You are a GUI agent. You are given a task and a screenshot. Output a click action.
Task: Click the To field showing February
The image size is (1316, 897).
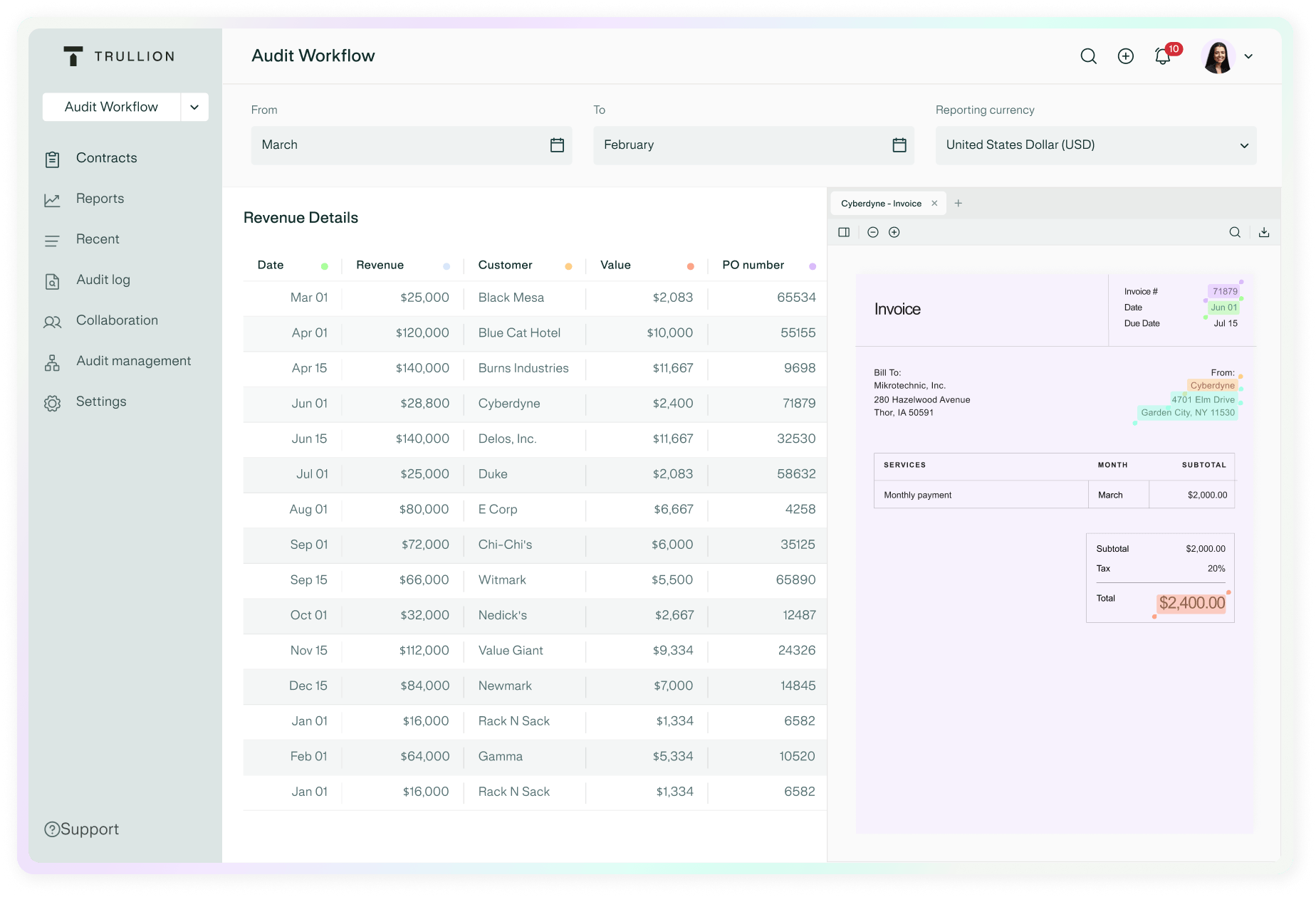pos(753,145)
